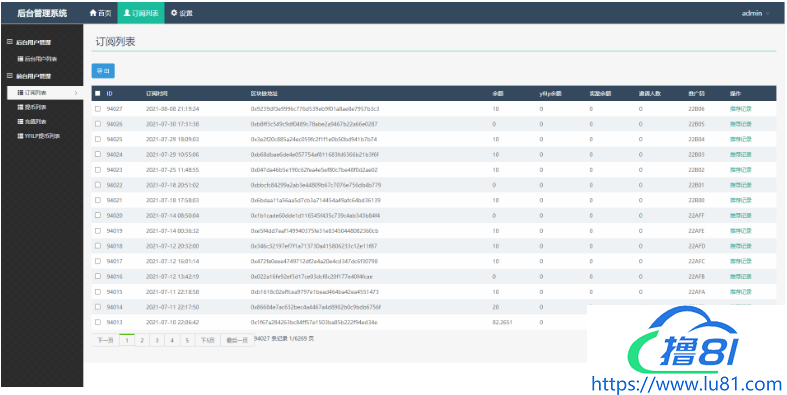This screenshot has height=395, width=787.
Task: Open the admin user dropdown
Action: pyautogui.click(x=755, y=14)
